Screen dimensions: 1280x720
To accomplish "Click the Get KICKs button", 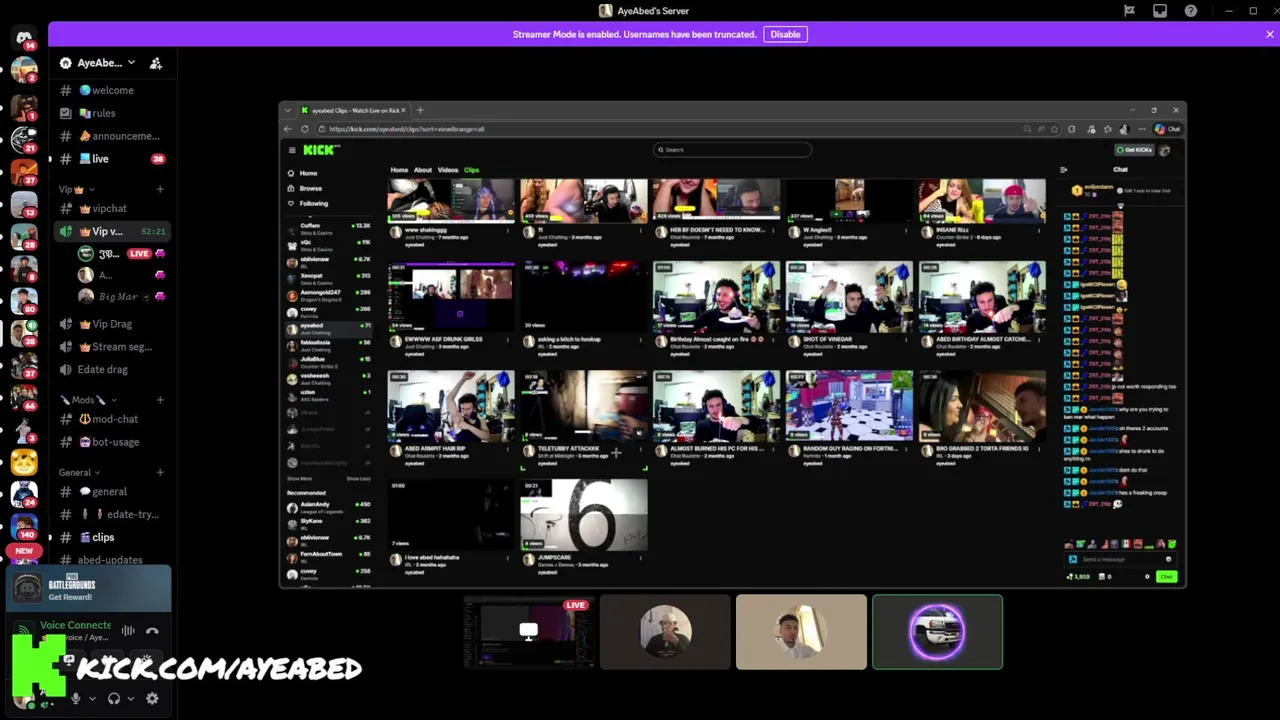I will [1135, 150].
